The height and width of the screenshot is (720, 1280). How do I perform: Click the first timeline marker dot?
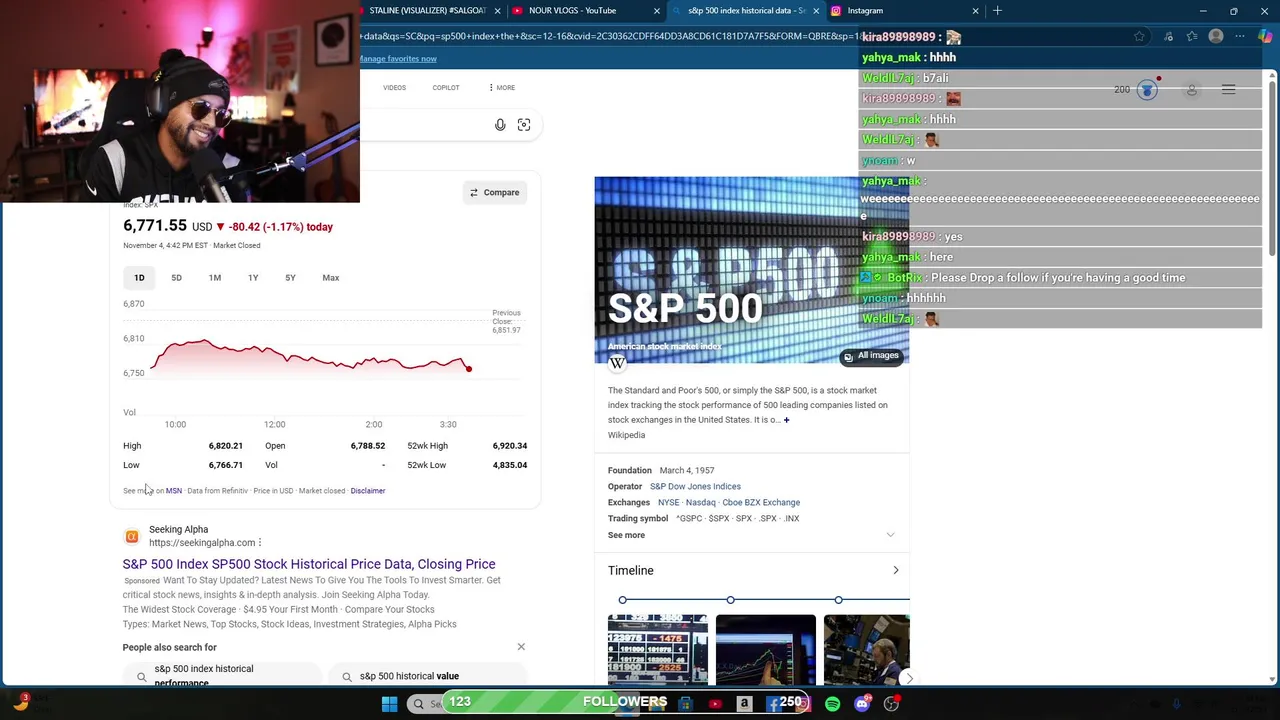[623, 600]
